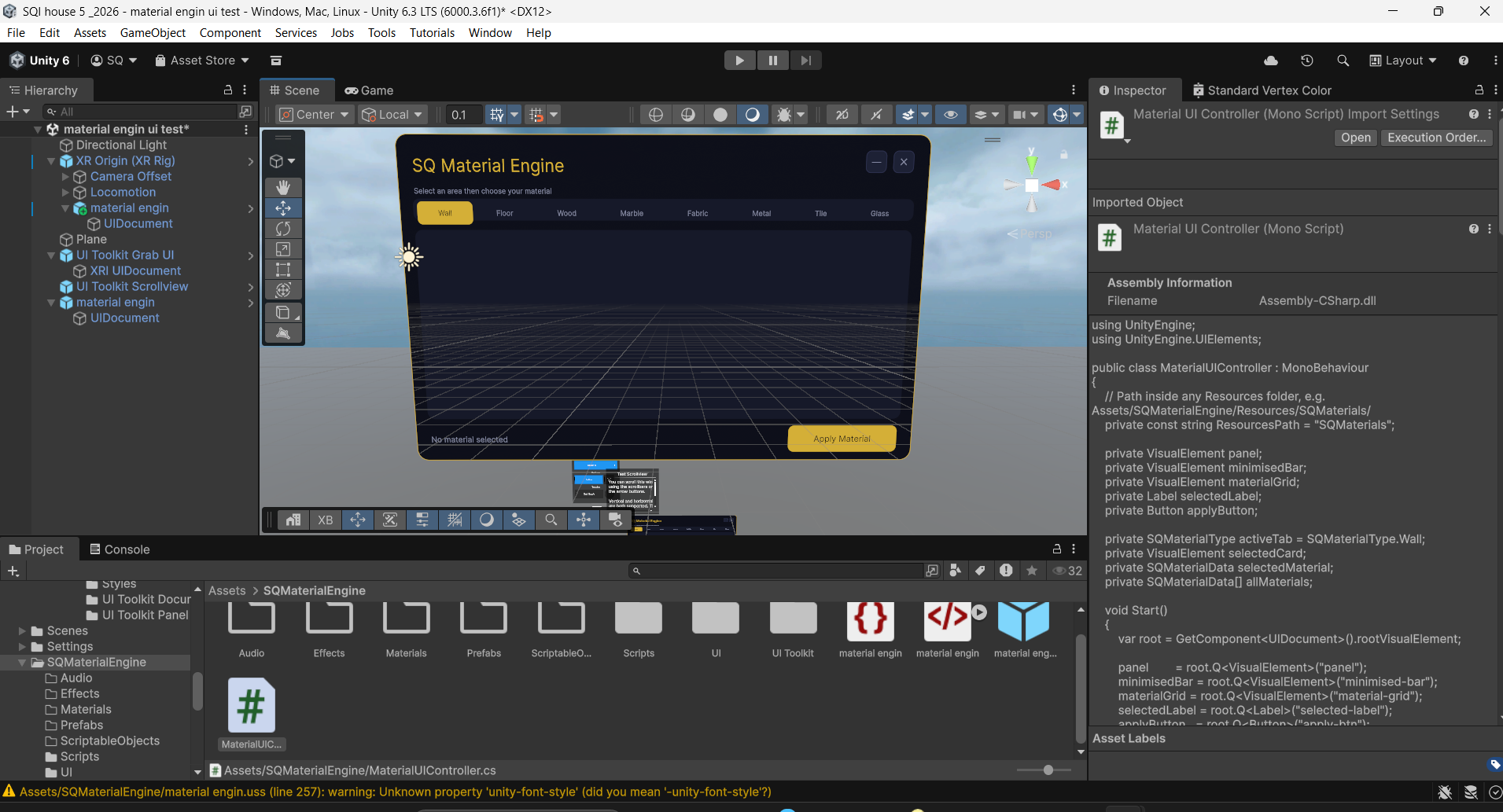The height and width of the screenshot is (812, 1503).
Task: Select the MaterialUIC script asset thumbnail
Action: click(252, 705)
